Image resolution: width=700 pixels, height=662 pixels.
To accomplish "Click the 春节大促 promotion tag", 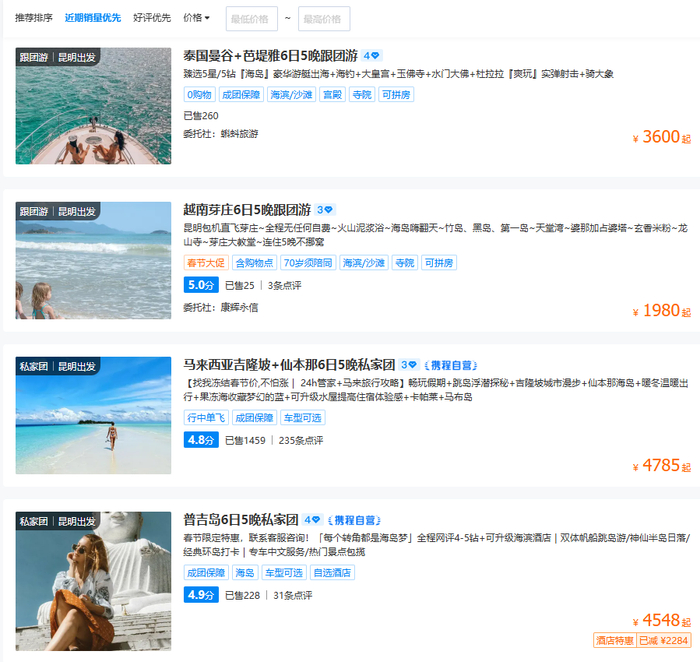I will 206,263.
